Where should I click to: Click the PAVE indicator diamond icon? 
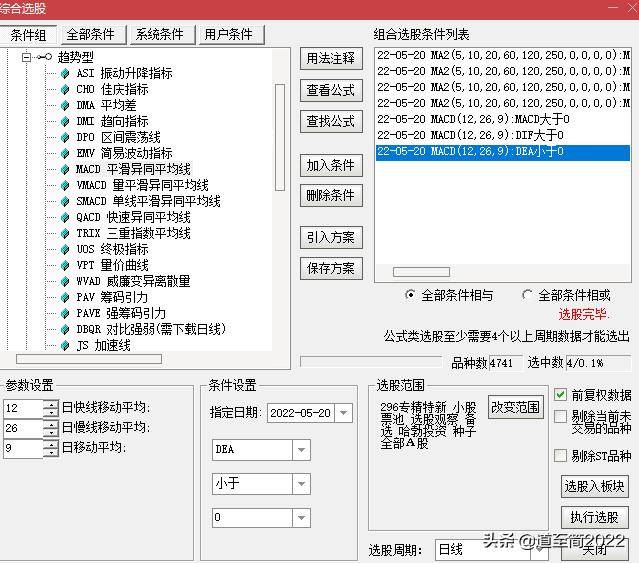coord(65,313)
